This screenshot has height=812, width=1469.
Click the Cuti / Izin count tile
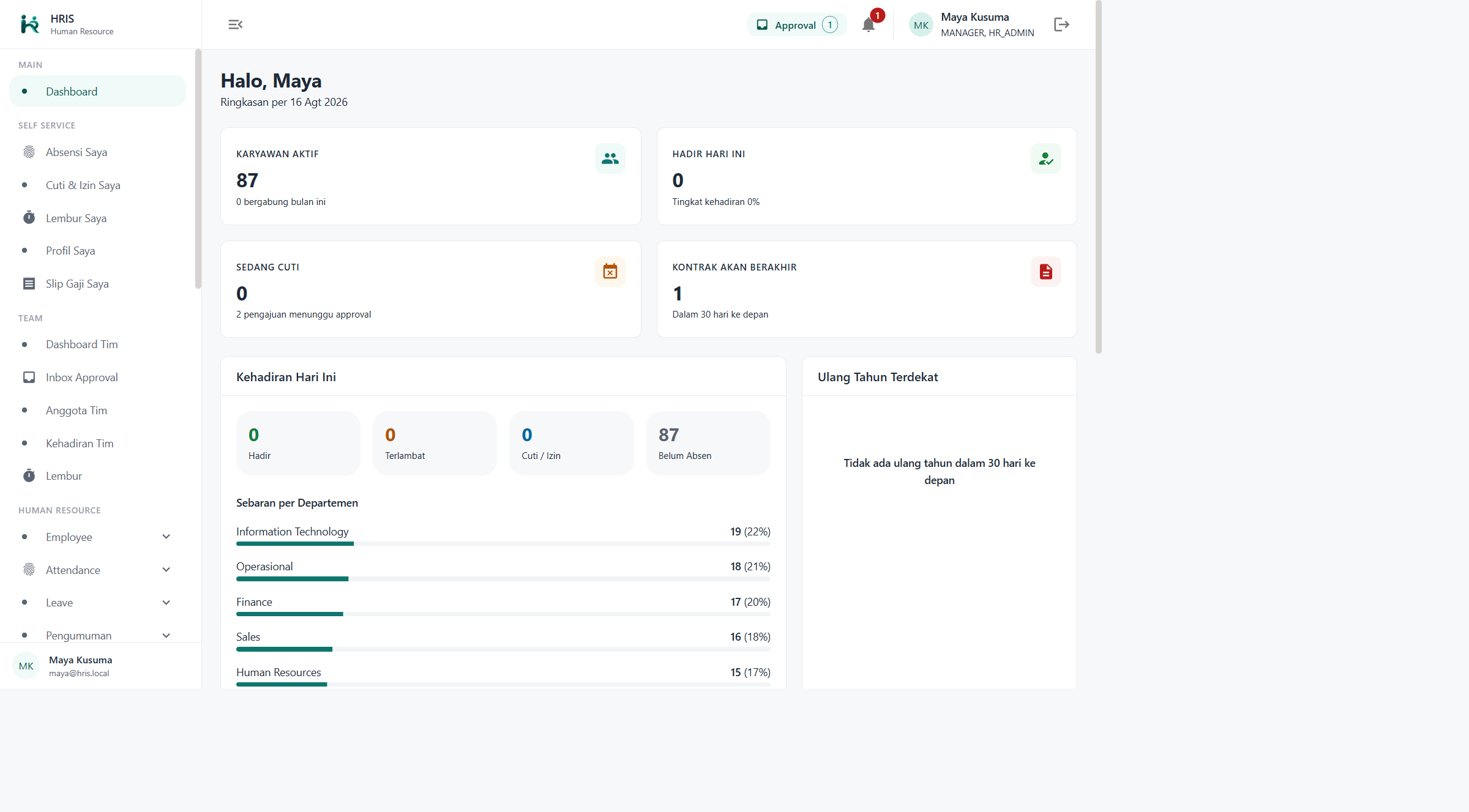[x=571, y=443]
